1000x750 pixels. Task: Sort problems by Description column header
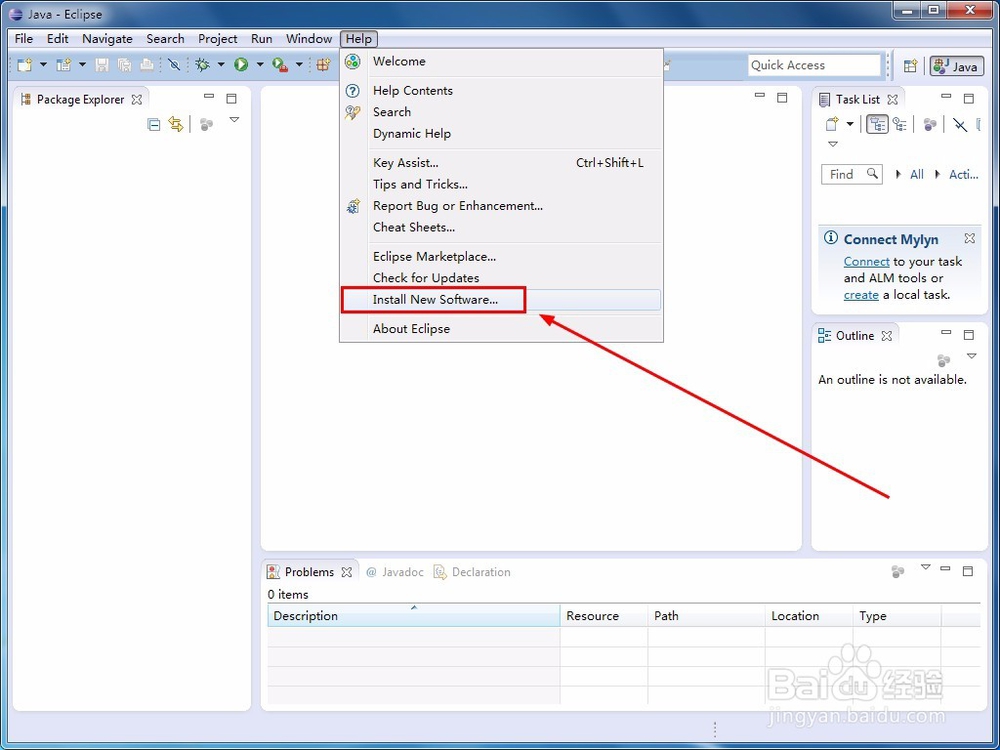[x=413, y=615]
